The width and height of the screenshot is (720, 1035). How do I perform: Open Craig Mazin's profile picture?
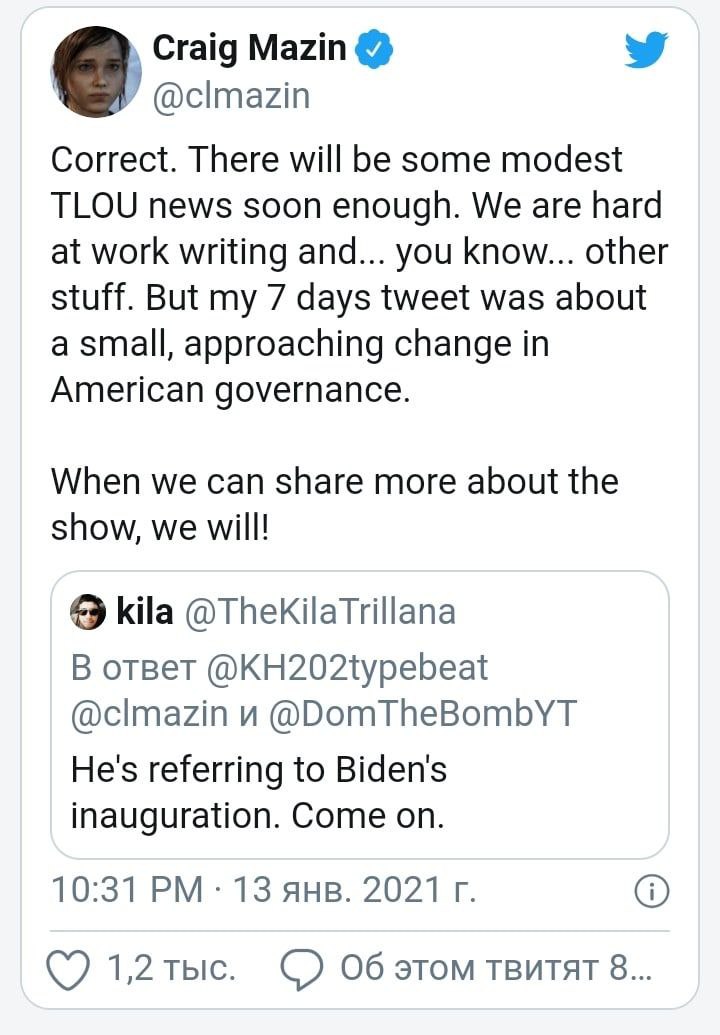pos(96,72)
